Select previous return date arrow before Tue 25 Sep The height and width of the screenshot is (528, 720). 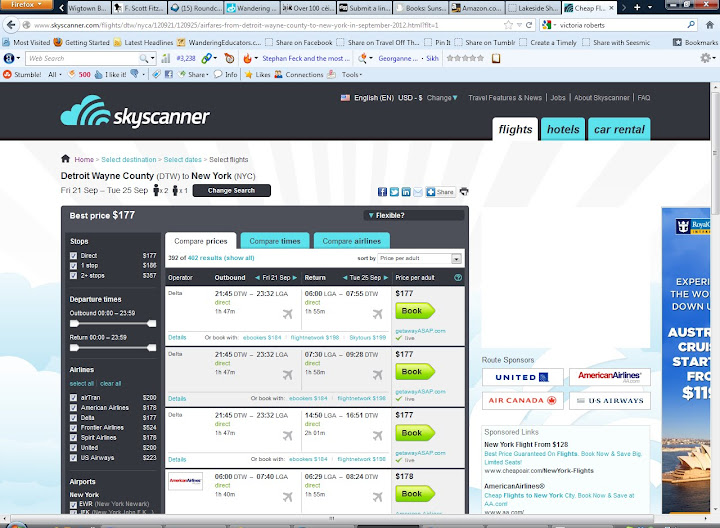coord(345,277)
